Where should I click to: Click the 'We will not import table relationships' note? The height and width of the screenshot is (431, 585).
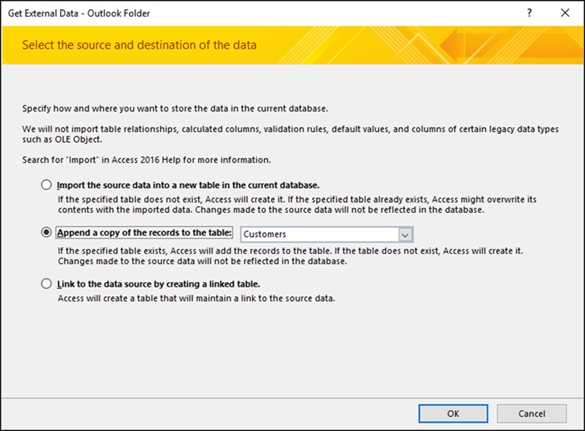pos(290,134)
